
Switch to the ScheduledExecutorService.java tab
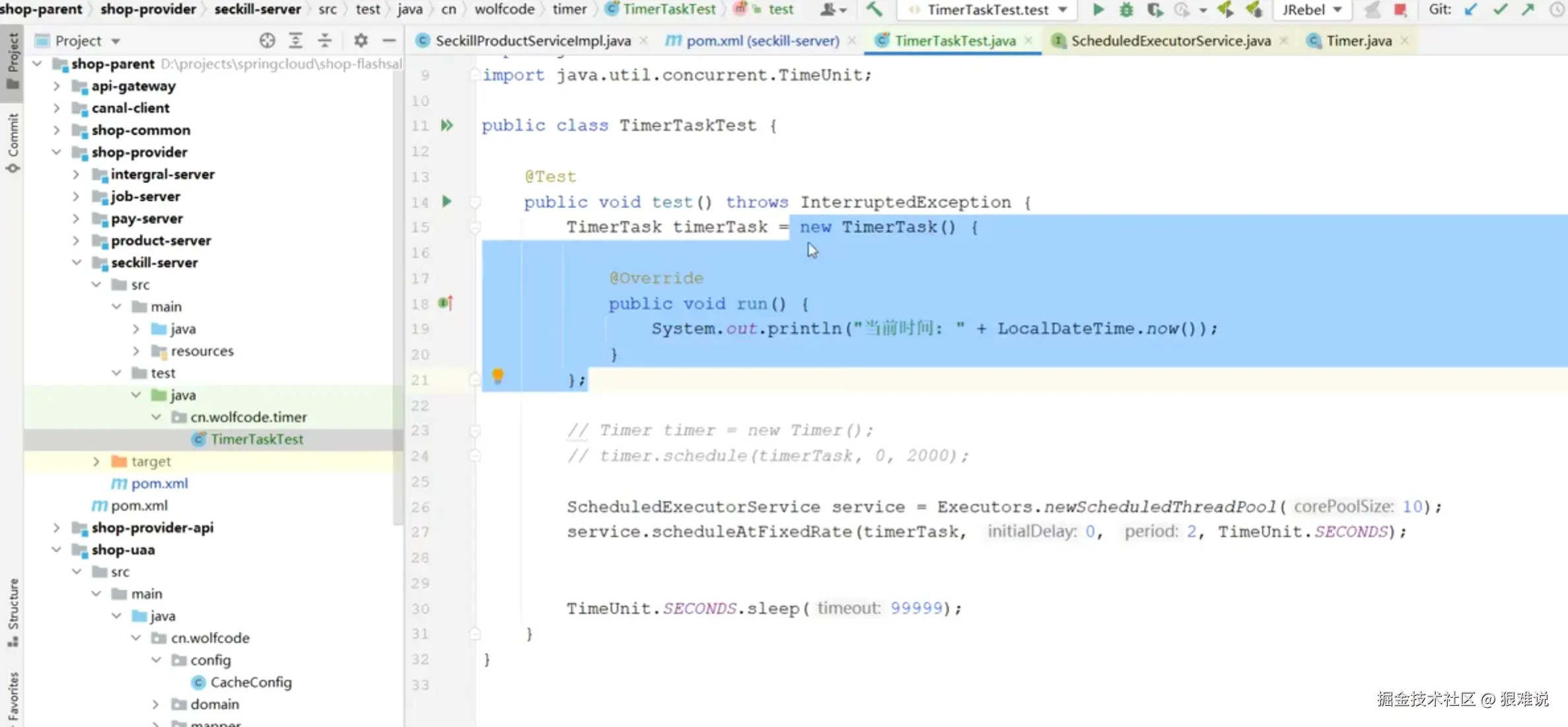coord(1170,40)
